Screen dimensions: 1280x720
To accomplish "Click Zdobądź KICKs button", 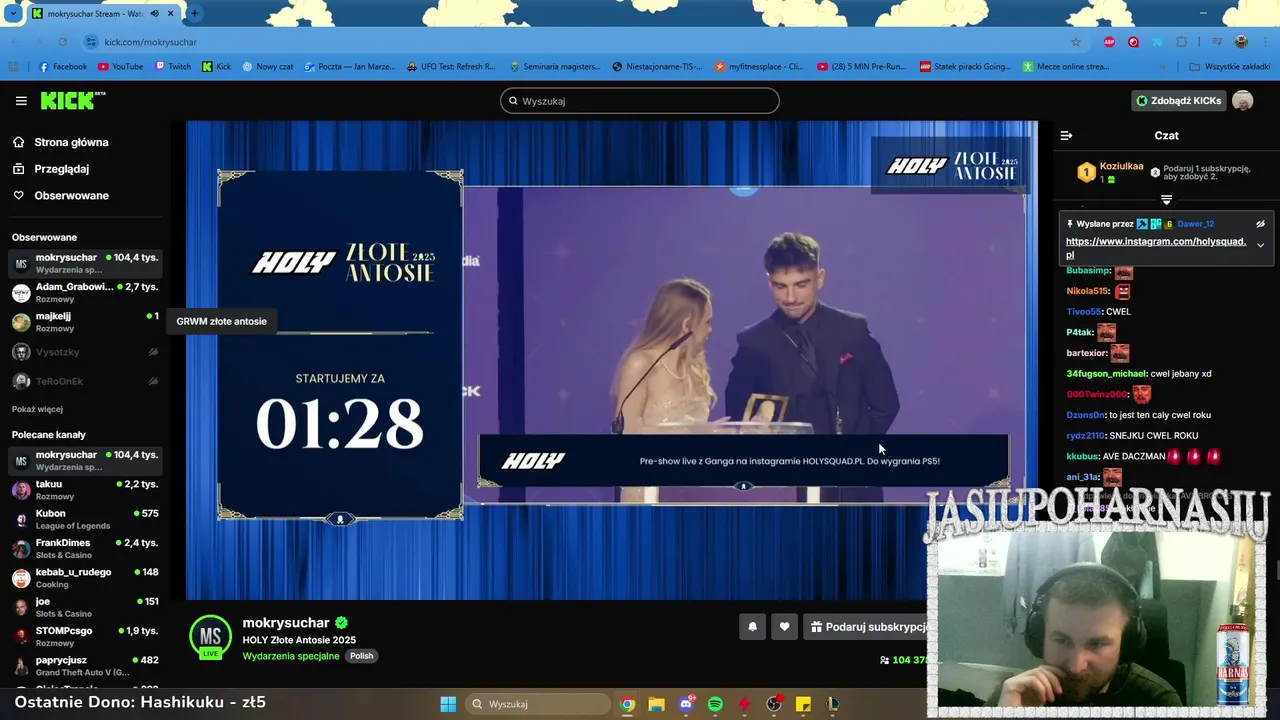I will 1179,101.
